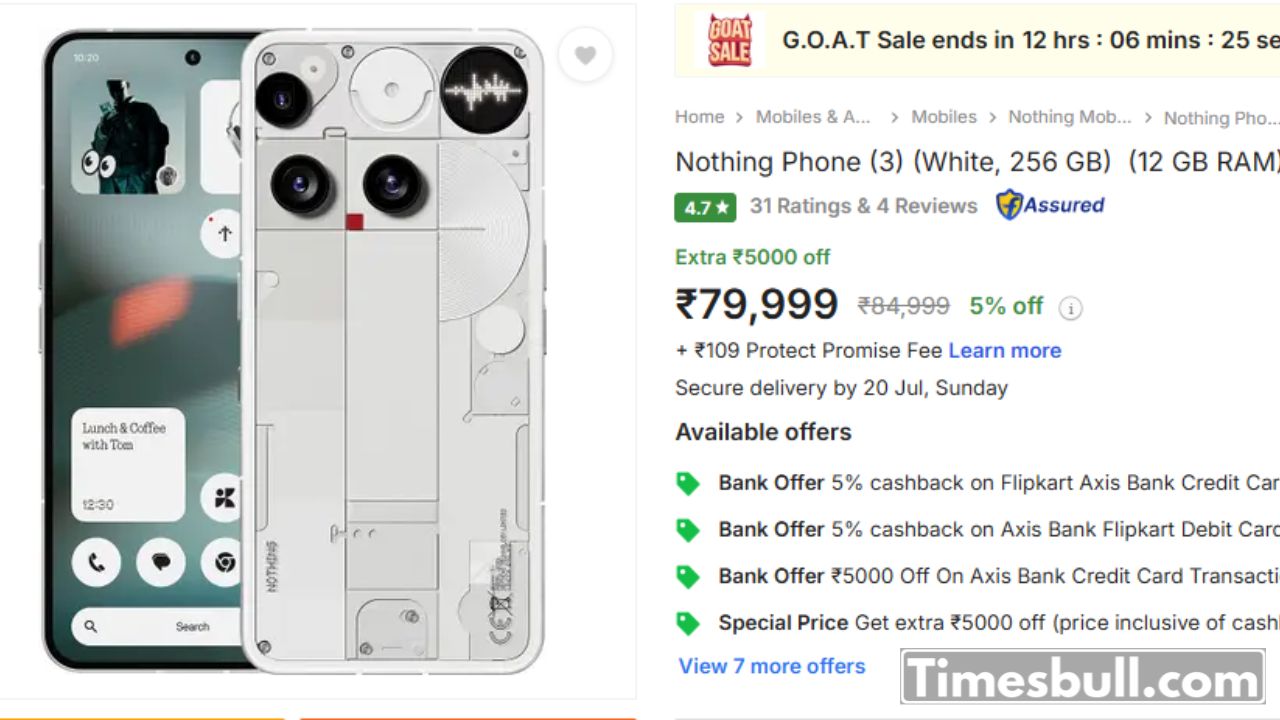
Task: Click the price info icon
Action: click(1070, 308)
